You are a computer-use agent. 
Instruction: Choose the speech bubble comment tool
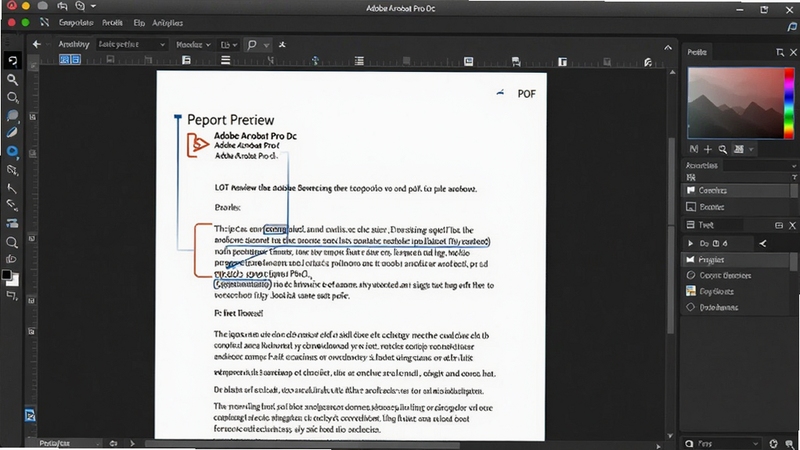12,115
